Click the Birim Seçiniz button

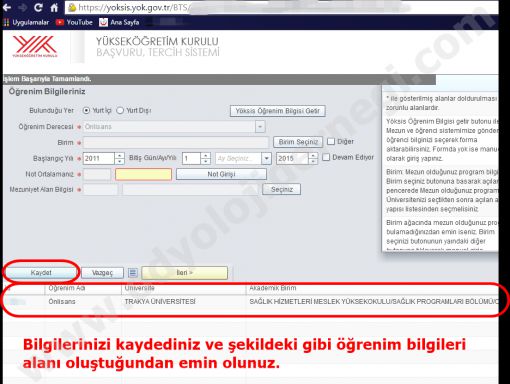[x=298, y=142]
